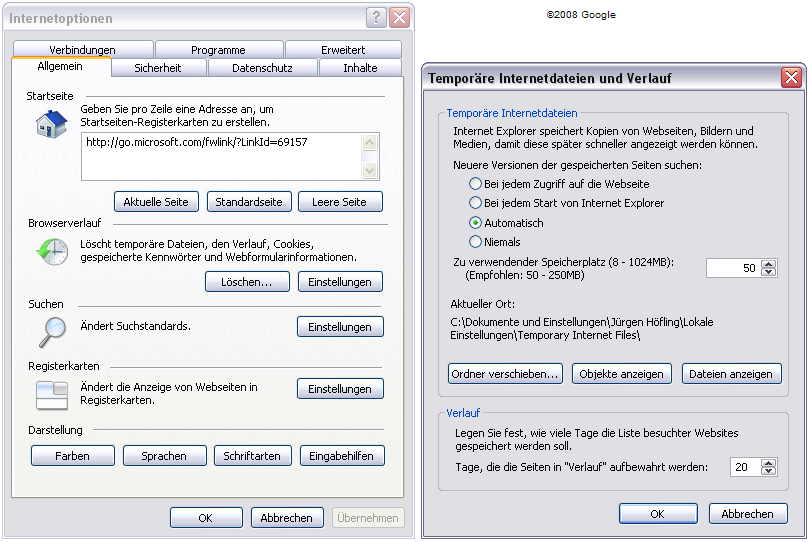Screen dimensions: 810x542
Task: Click the Browserverlauf clock arrow icon
Action: [51, 252]
